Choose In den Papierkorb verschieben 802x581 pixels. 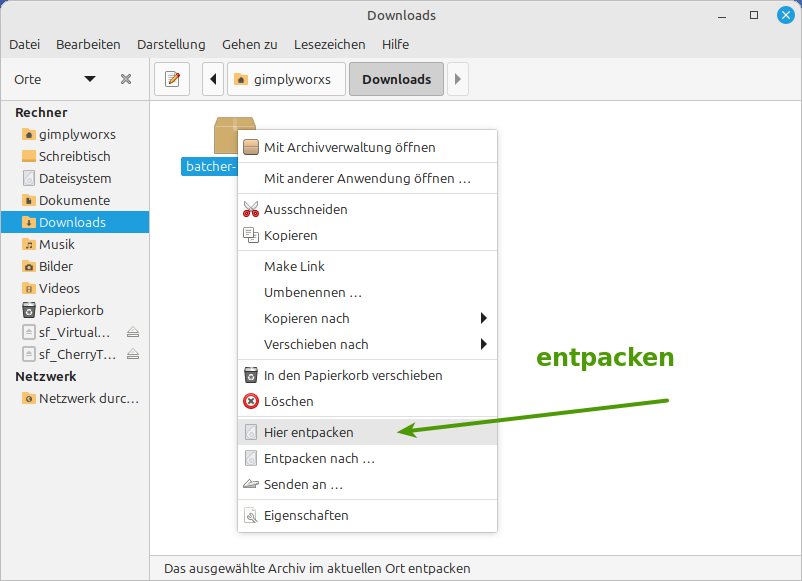pos(367,375)
